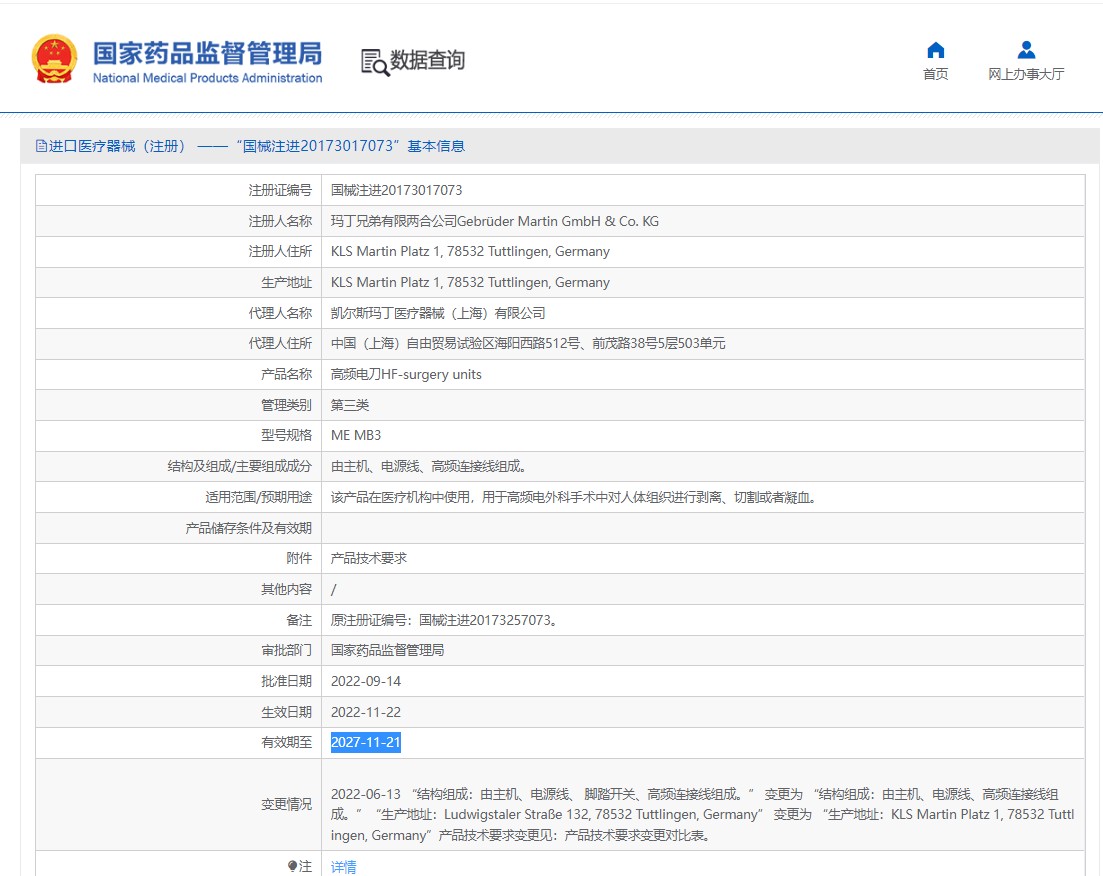
Task: Click the 生产地址 address value
Action: (x=470, y=282)
